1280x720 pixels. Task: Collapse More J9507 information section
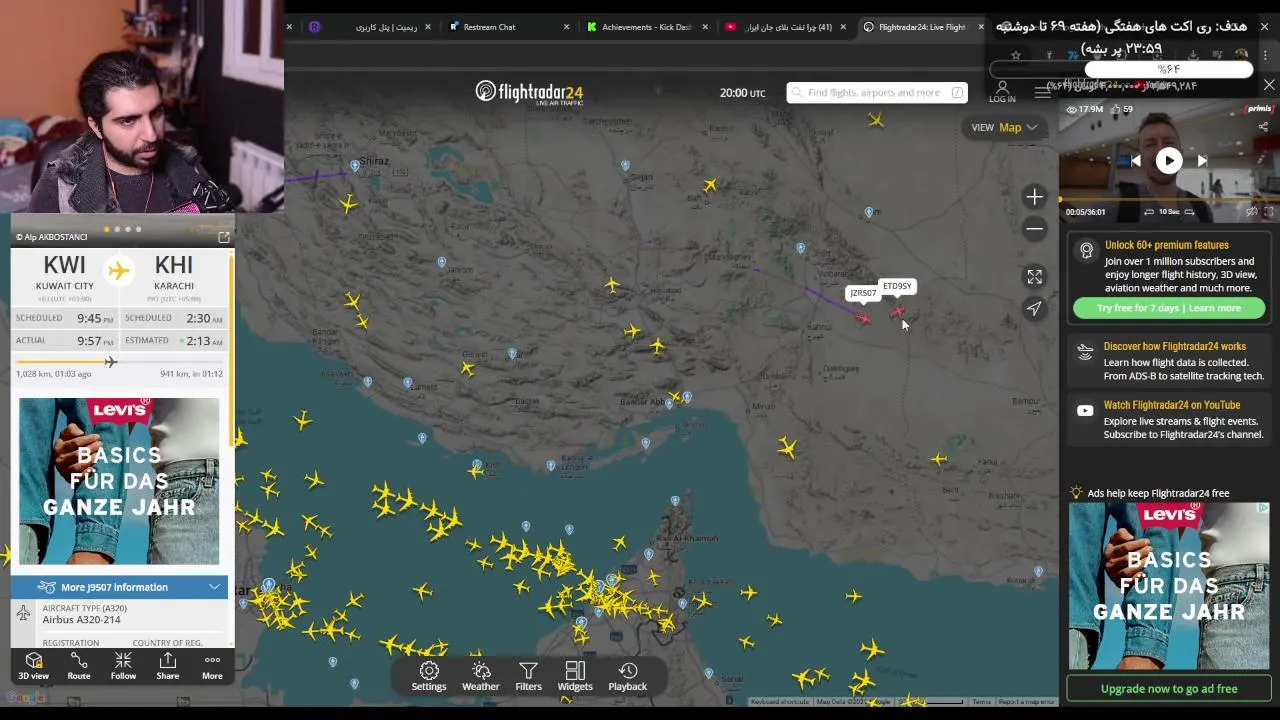(119, 587)
